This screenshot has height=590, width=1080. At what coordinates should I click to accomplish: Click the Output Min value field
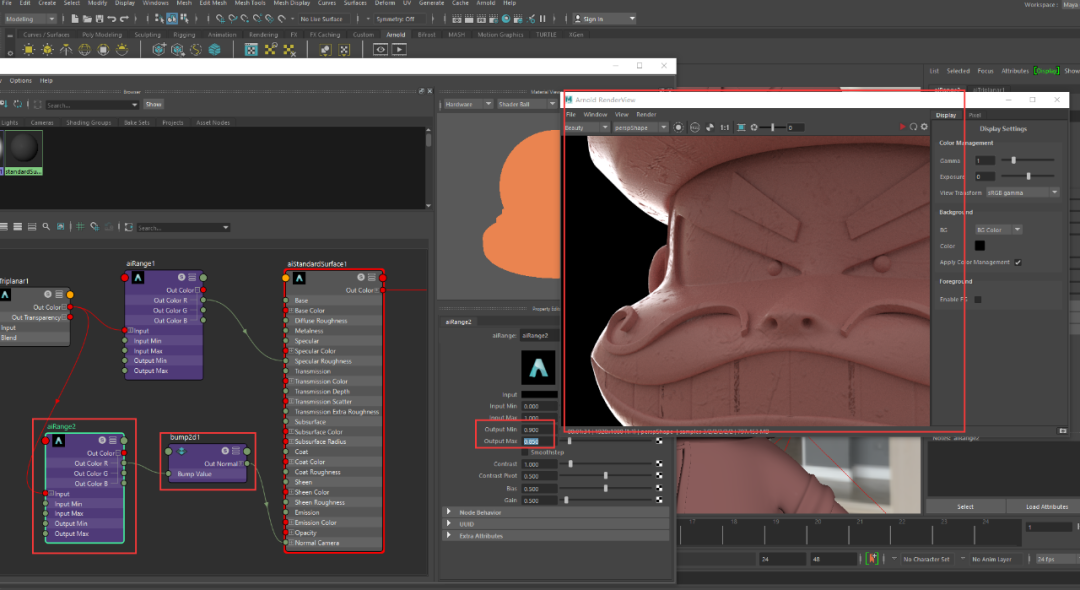[x=539, y=430]
